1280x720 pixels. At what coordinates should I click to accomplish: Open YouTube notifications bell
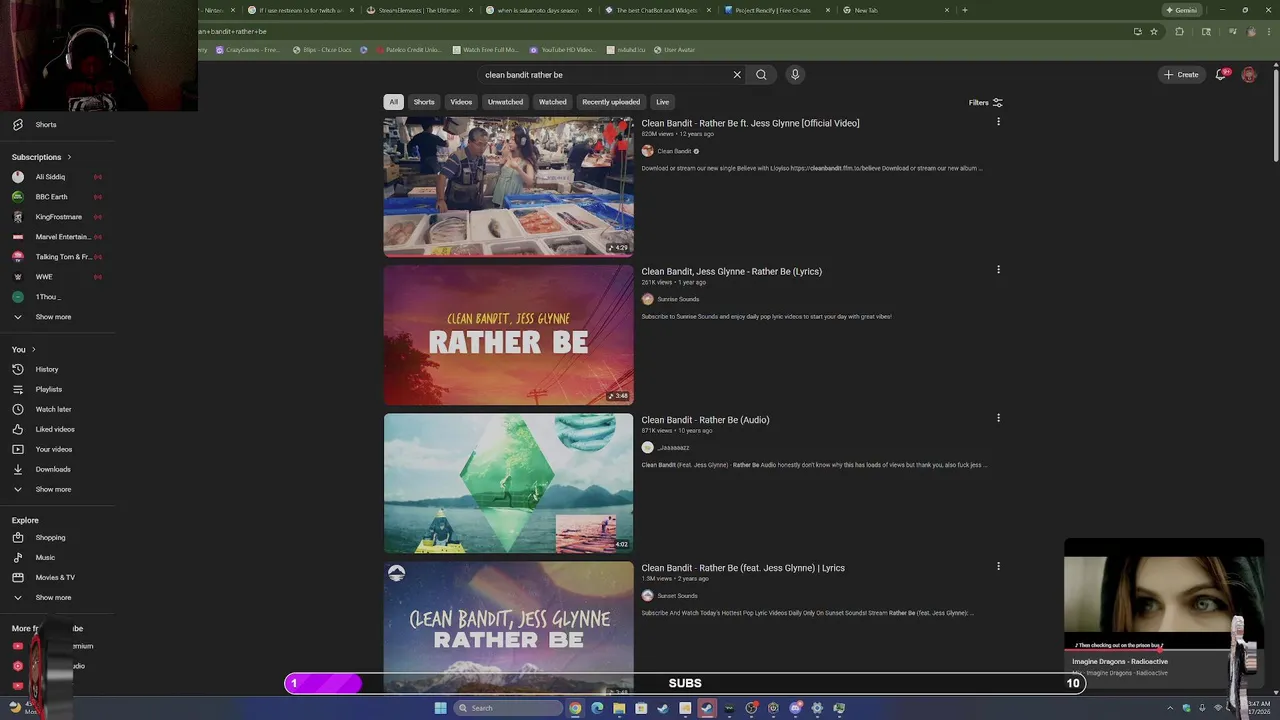(1221, 75)
